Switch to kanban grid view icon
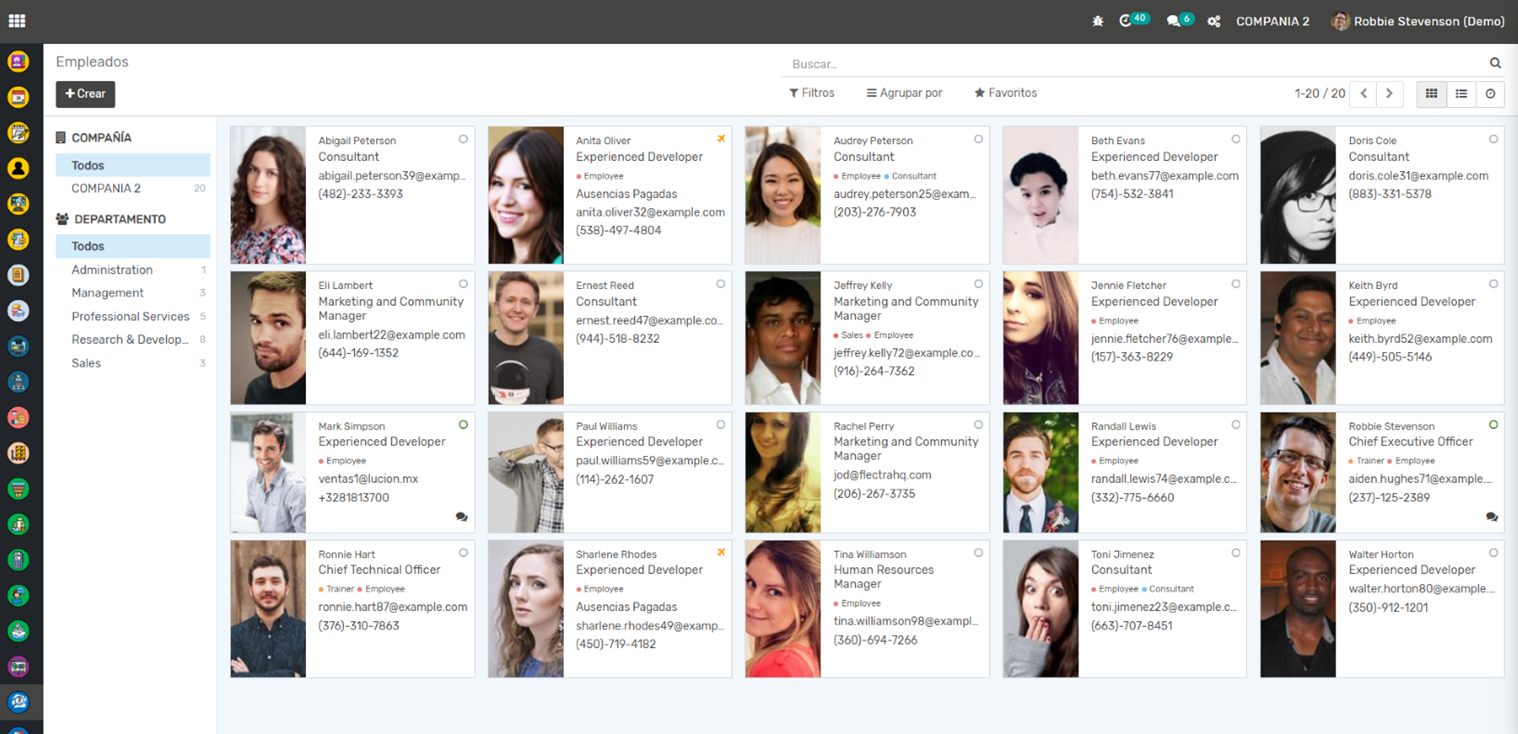 point(1431,94)
